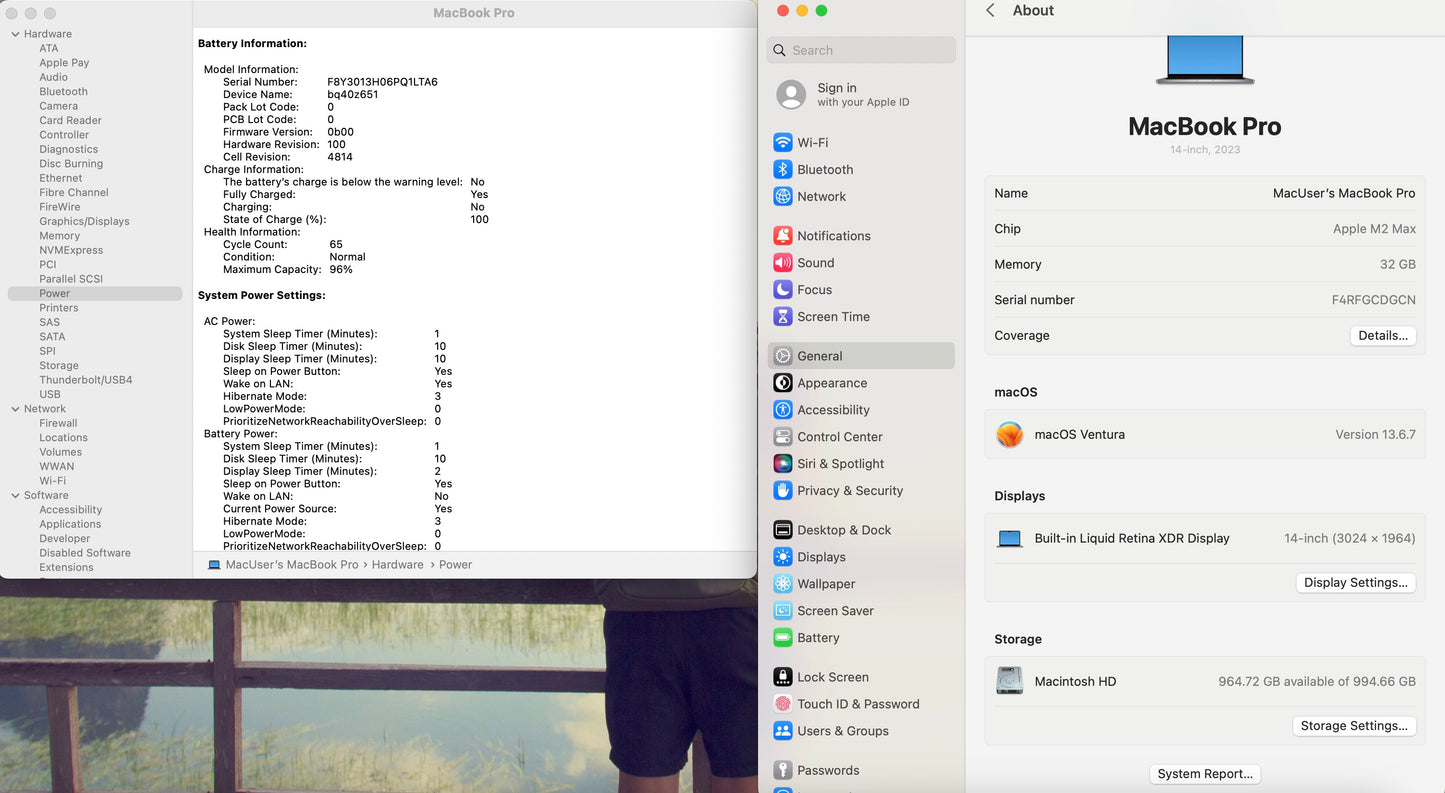Open Control Center settings pane
1445x793 pixels.
[839, 437]
